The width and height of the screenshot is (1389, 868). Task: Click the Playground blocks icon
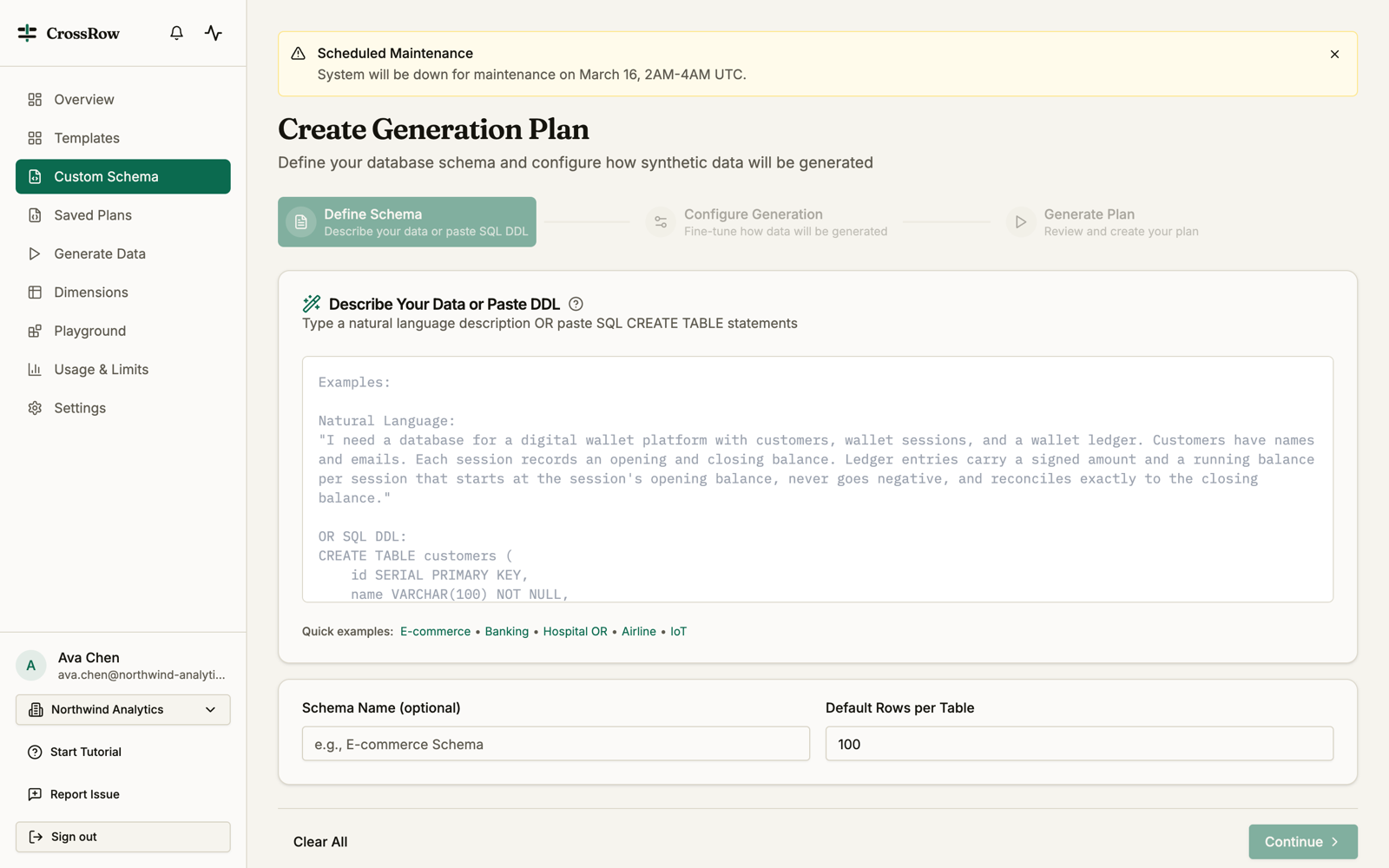click(x=35, y=331)
